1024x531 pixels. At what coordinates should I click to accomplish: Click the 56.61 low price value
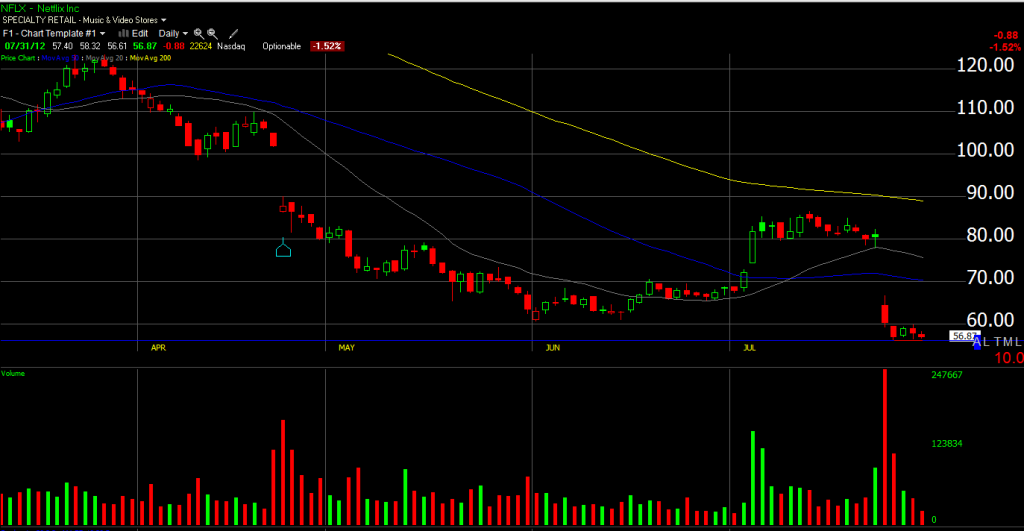coord(118,46)
